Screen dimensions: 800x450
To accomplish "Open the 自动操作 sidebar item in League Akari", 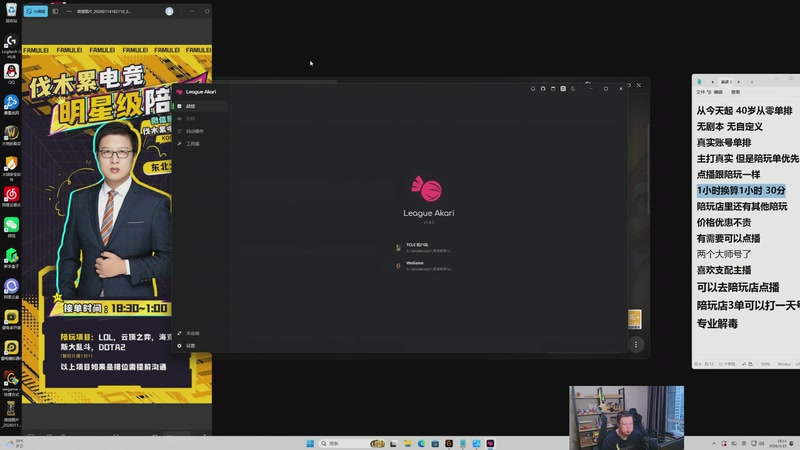I will (x=200, y=131).
